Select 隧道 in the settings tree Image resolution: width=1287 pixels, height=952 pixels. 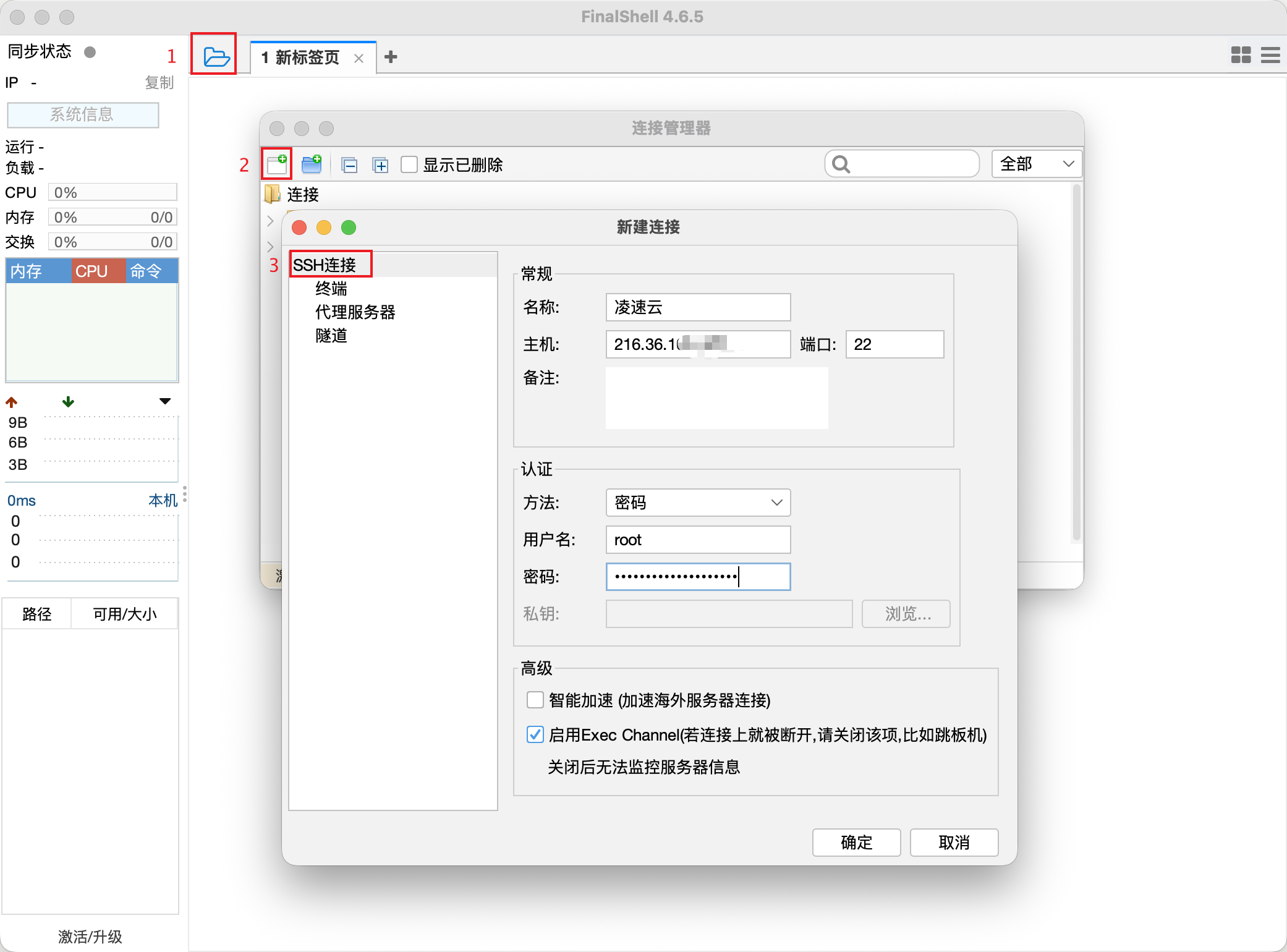(x=331, y=335)
